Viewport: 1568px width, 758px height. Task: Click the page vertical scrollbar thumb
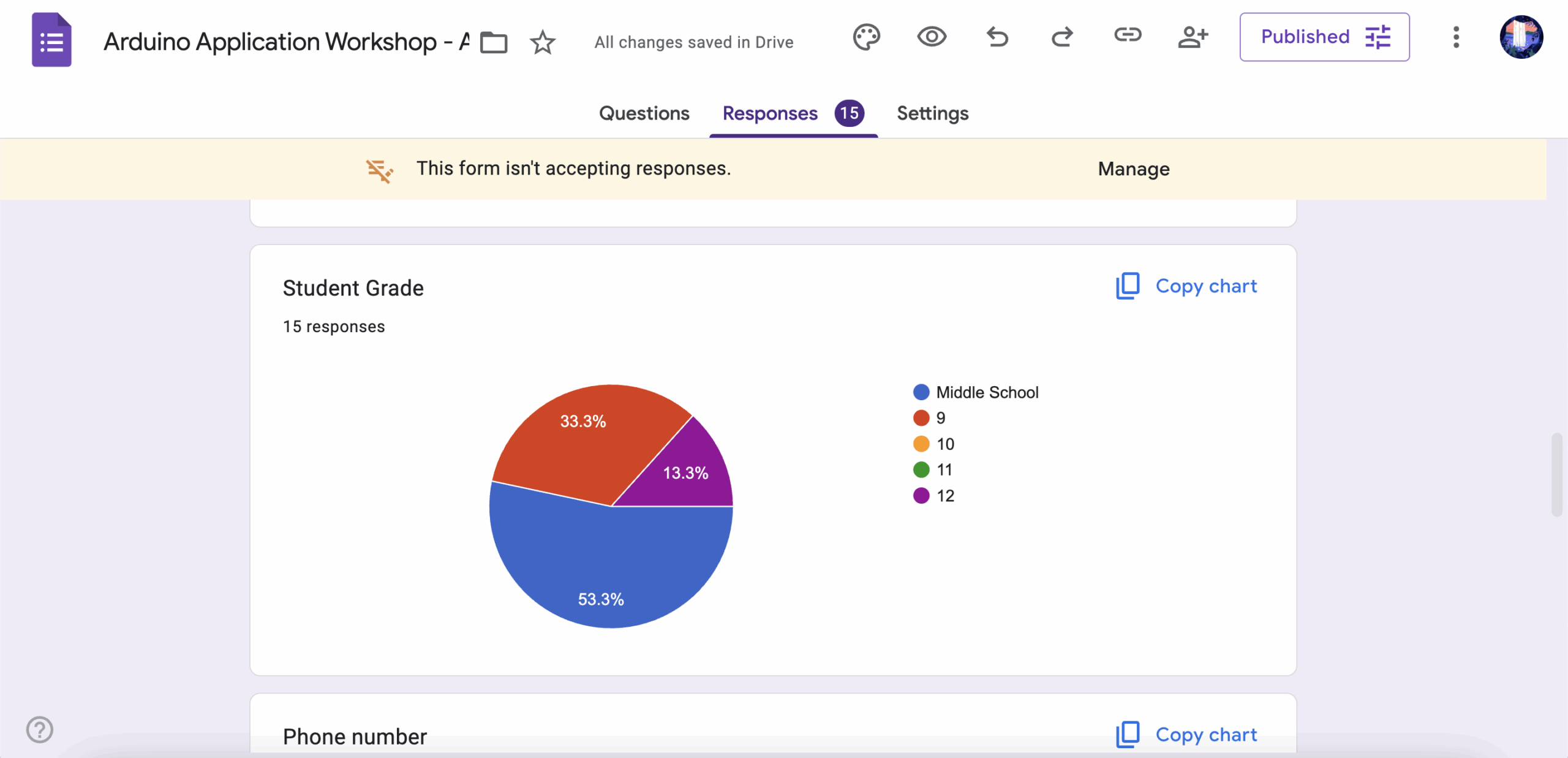tap(1556, 475)
